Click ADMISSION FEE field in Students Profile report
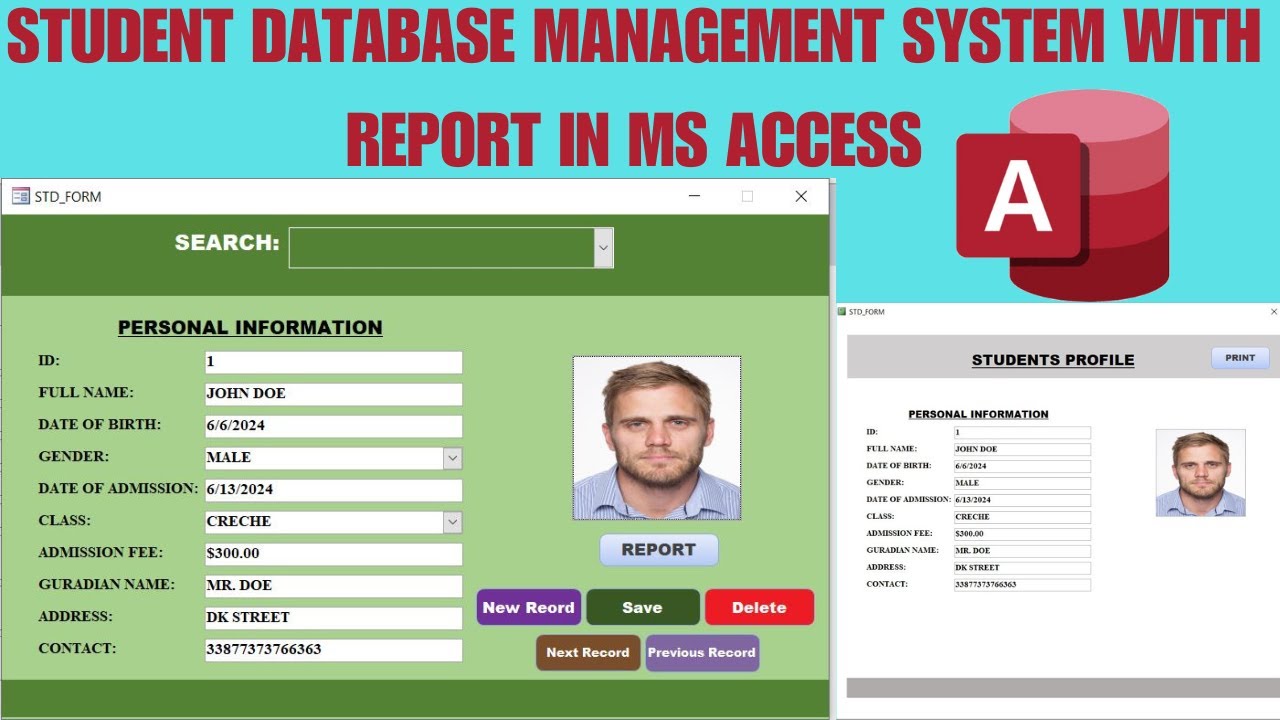Image resolution: width=1280 pixels, height=720 pixels. click(1022, 534)
